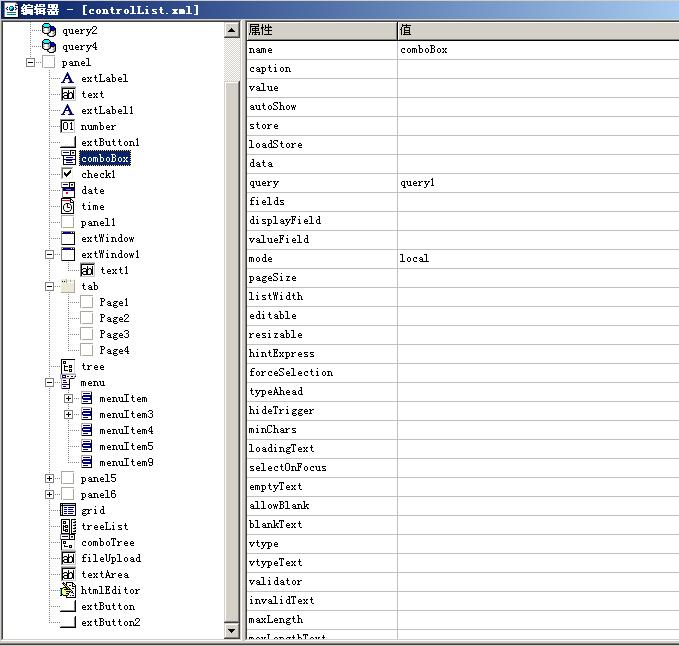Expand the panel5 node
Viewport: 679px width, 646px height.
tap(49, 478)
